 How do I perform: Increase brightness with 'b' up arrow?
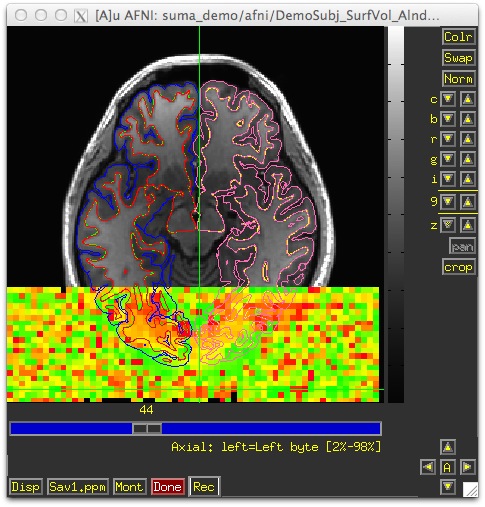point(467,119)
